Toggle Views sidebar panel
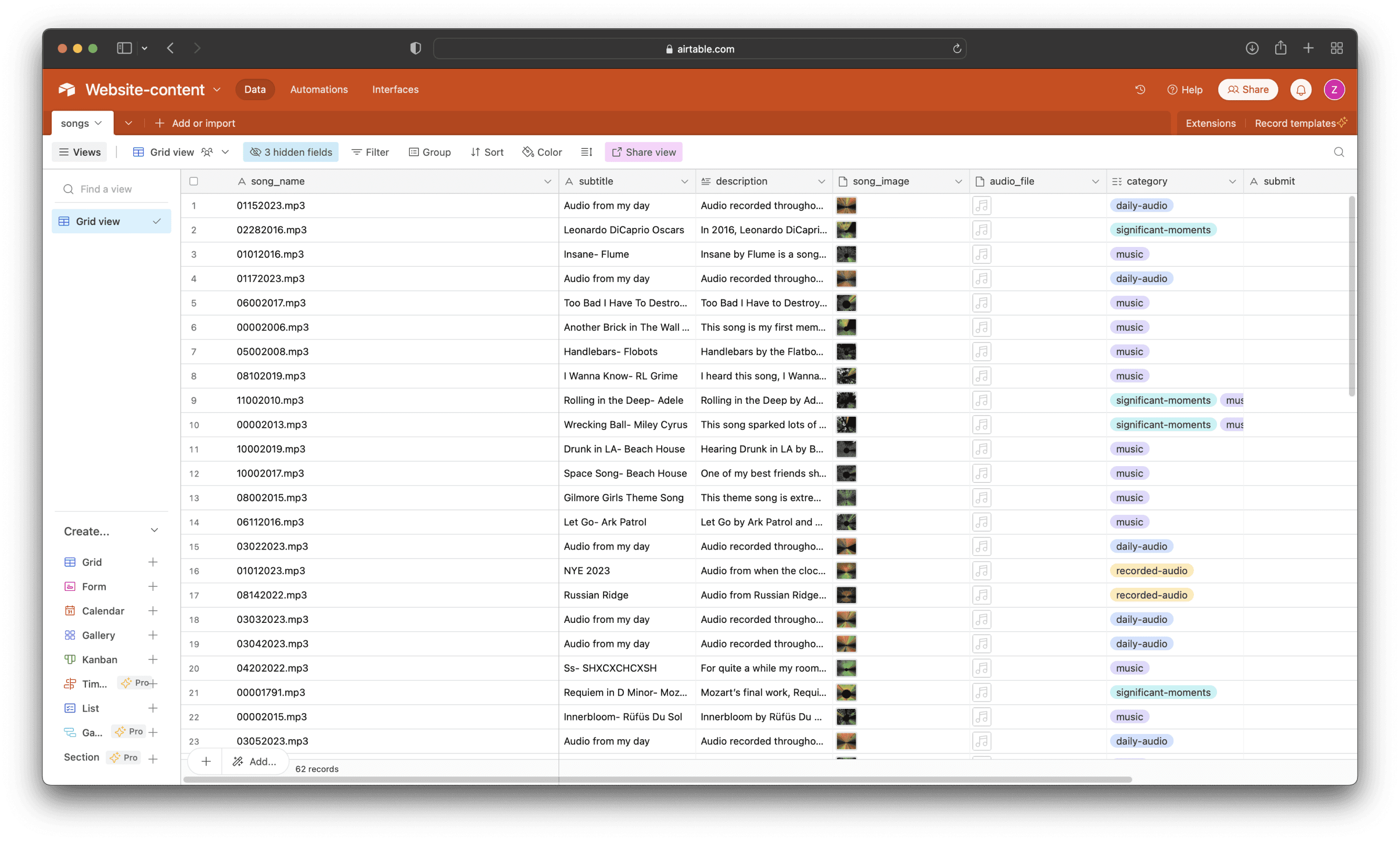 click(80, 152)
